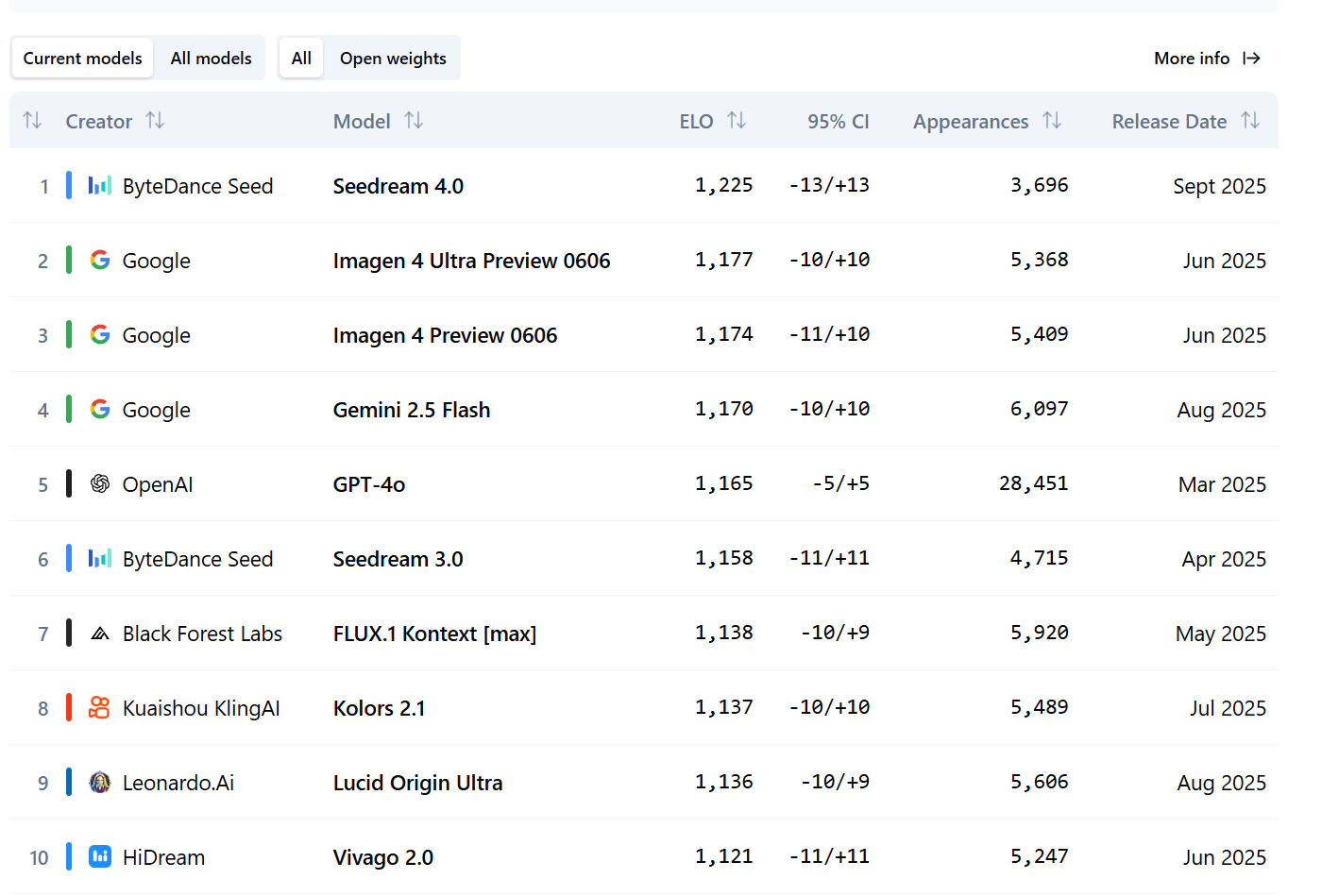The height and width of the screenshot is (896, 1339).
Task: Click the Appearances column header
Action: (x=971, y=122)
